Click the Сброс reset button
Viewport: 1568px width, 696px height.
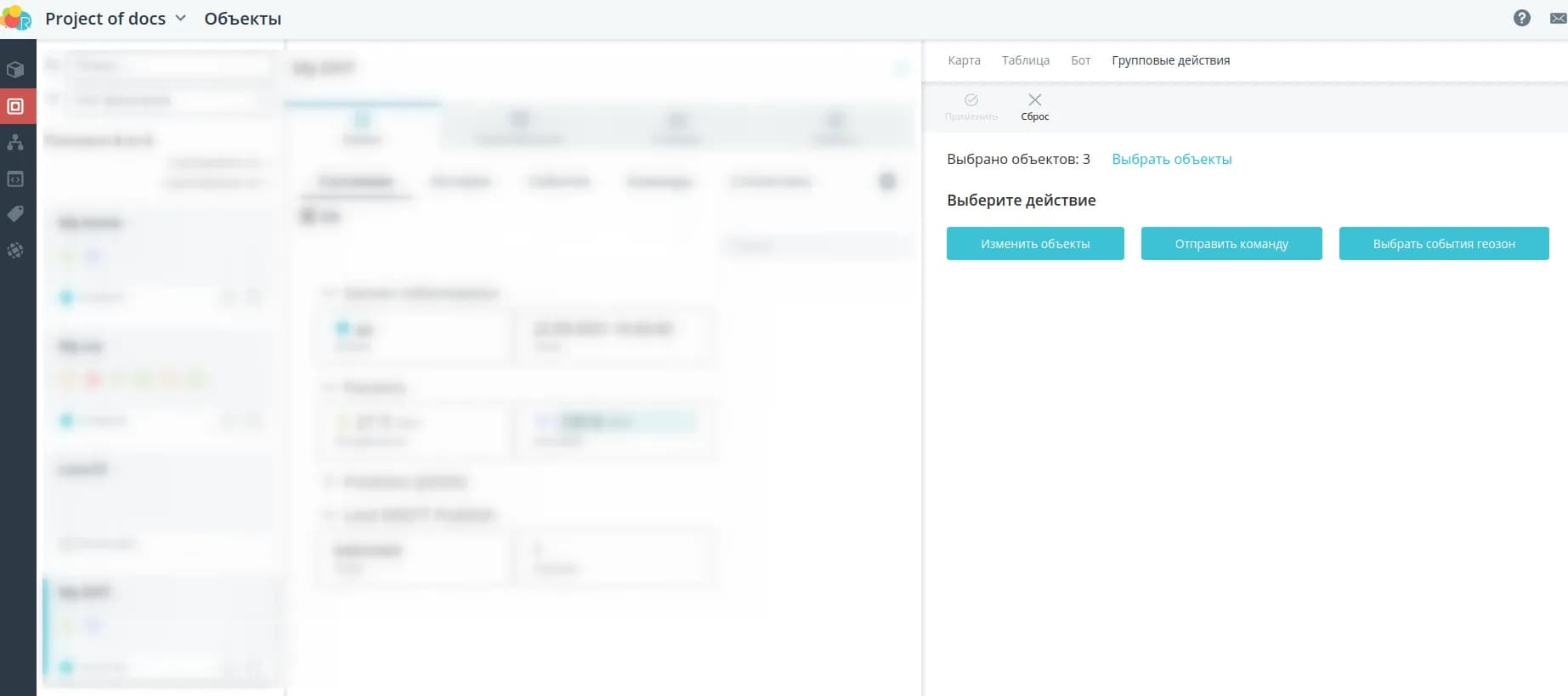pyautogui.click(x=1034, y=106)
